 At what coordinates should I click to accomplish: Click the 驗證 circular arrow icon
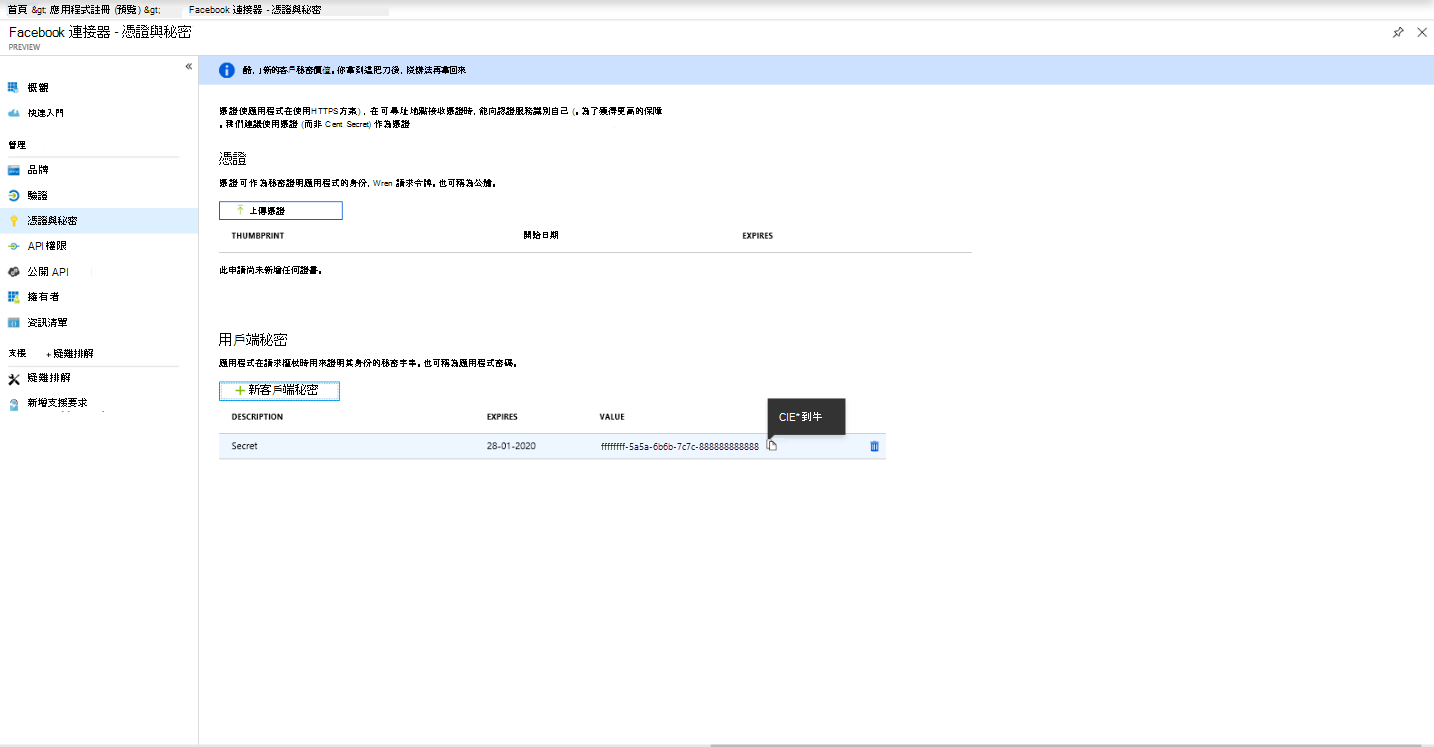pos(14,195)
